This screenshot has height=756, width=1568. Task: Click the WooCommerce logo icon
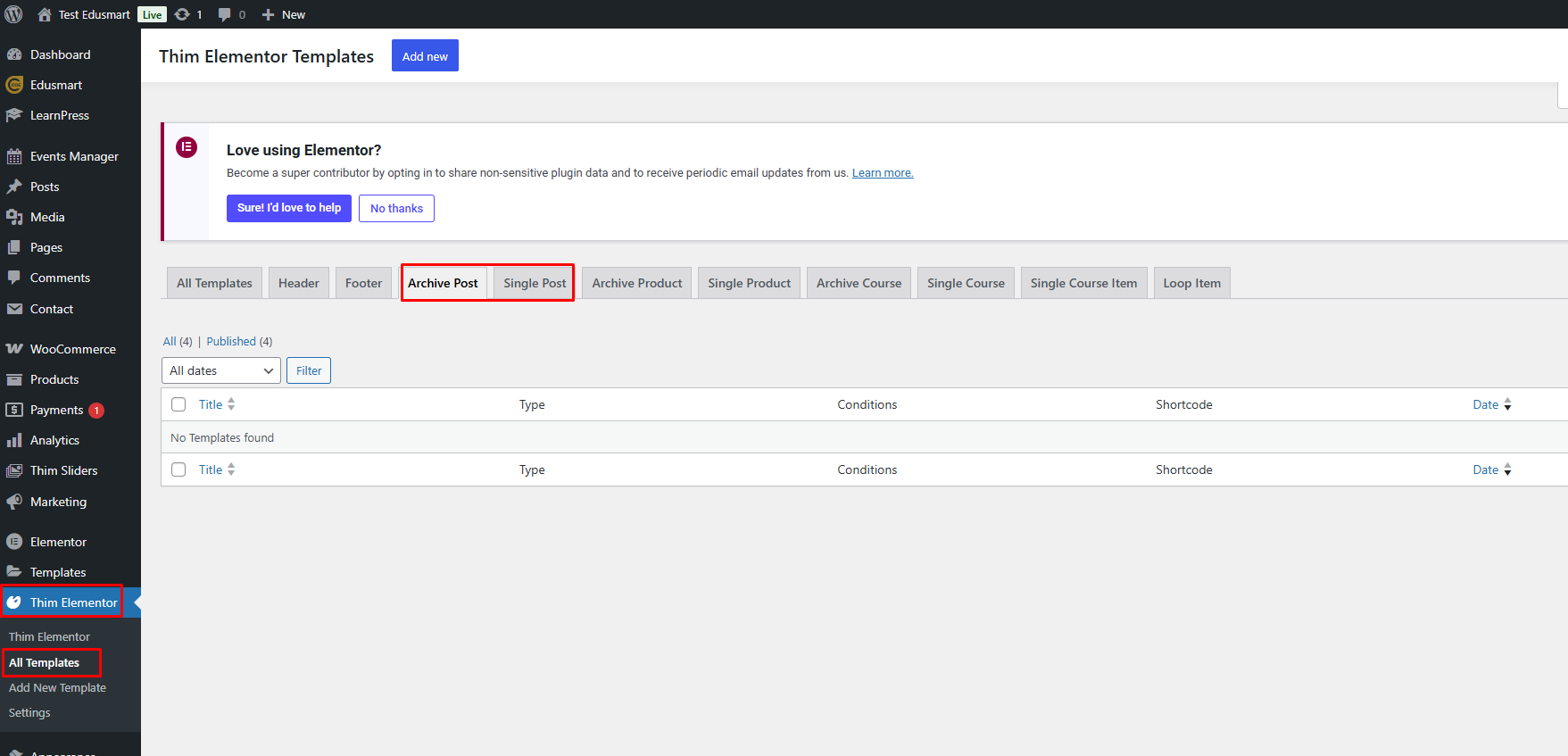point(14,349)
